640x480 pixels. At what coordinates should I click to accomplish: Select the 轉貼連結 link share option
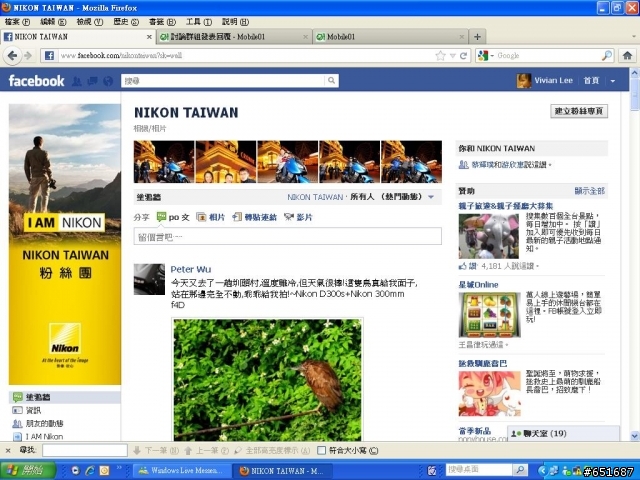255,217
